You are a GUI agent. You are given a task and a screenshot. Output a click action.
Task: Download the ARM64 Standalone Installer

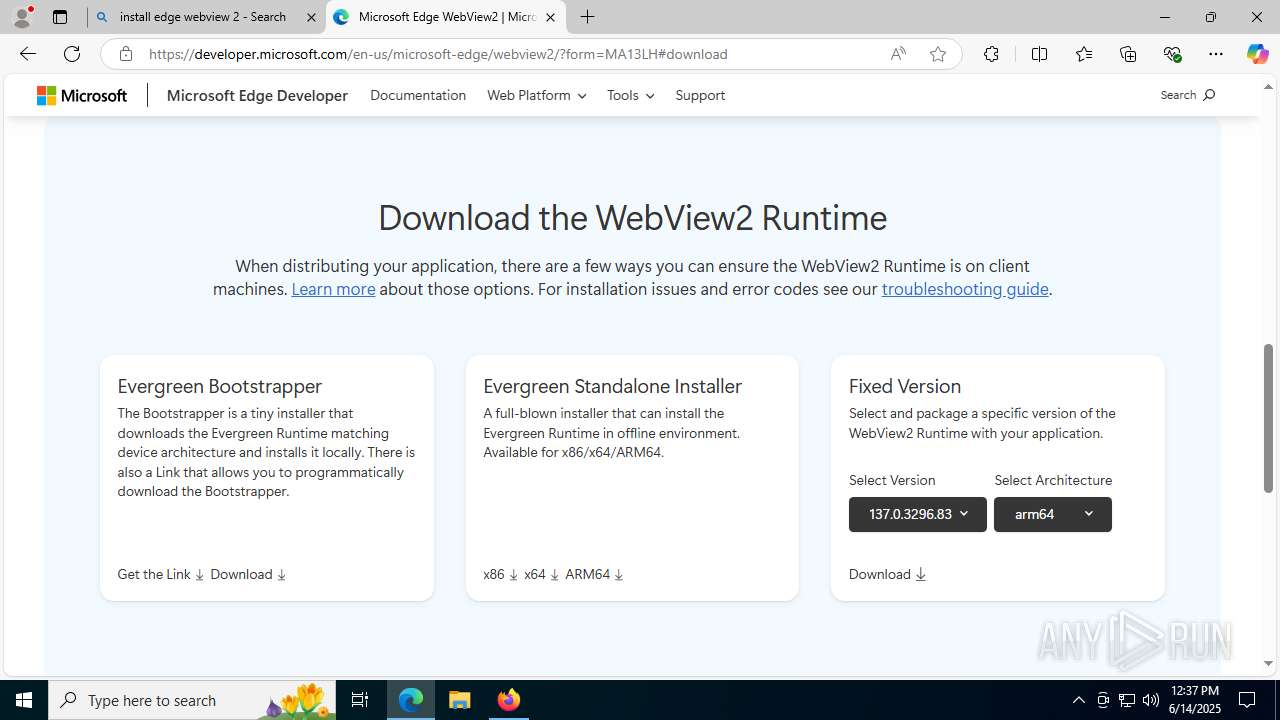594,574
